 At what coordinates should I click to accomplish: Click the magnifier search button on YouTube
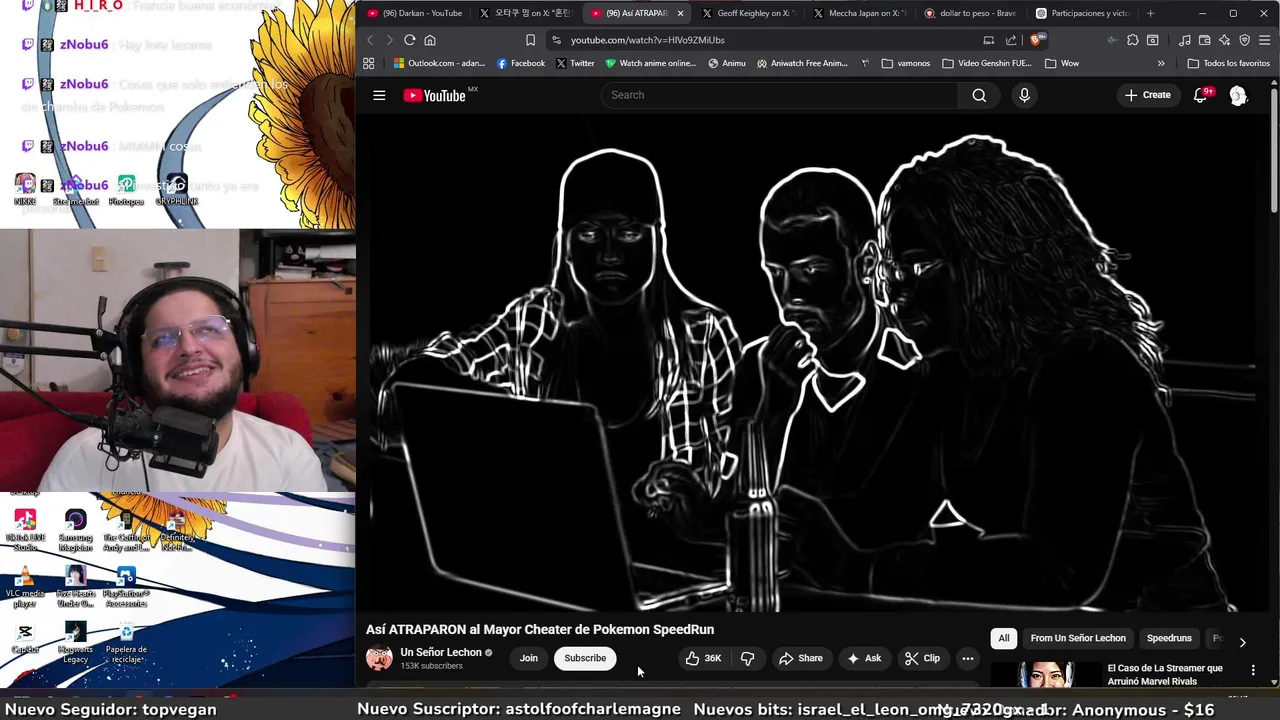[979, 95]
